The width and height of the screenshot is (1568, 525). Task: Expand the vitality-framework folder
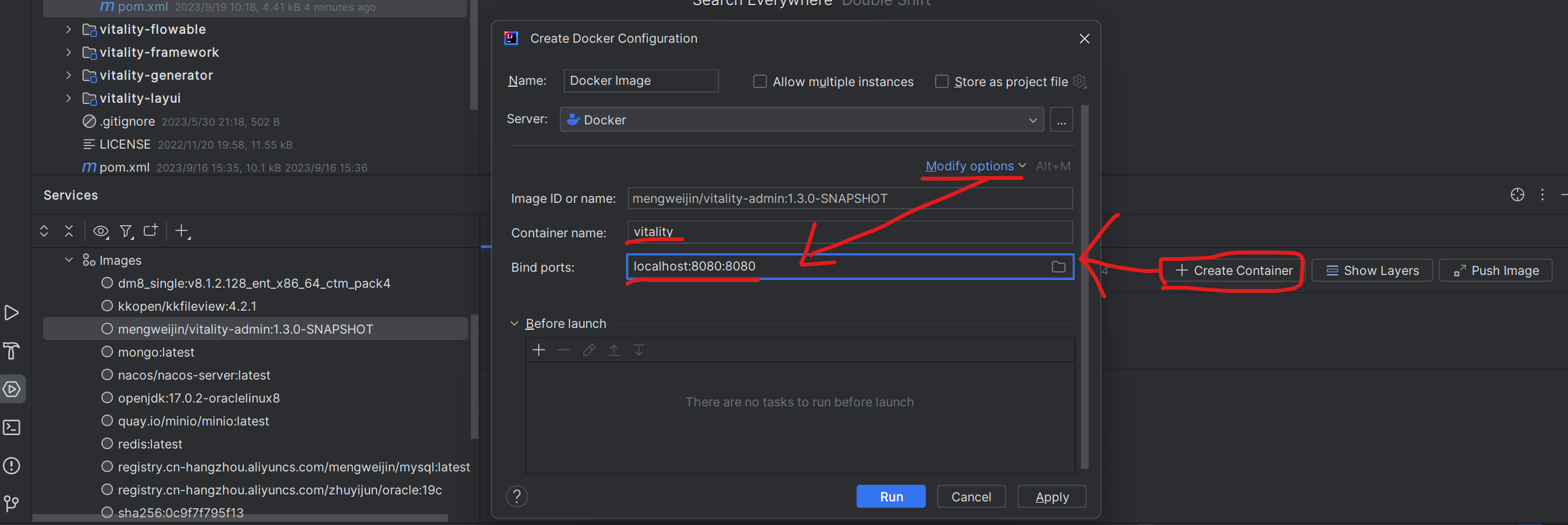69,52
